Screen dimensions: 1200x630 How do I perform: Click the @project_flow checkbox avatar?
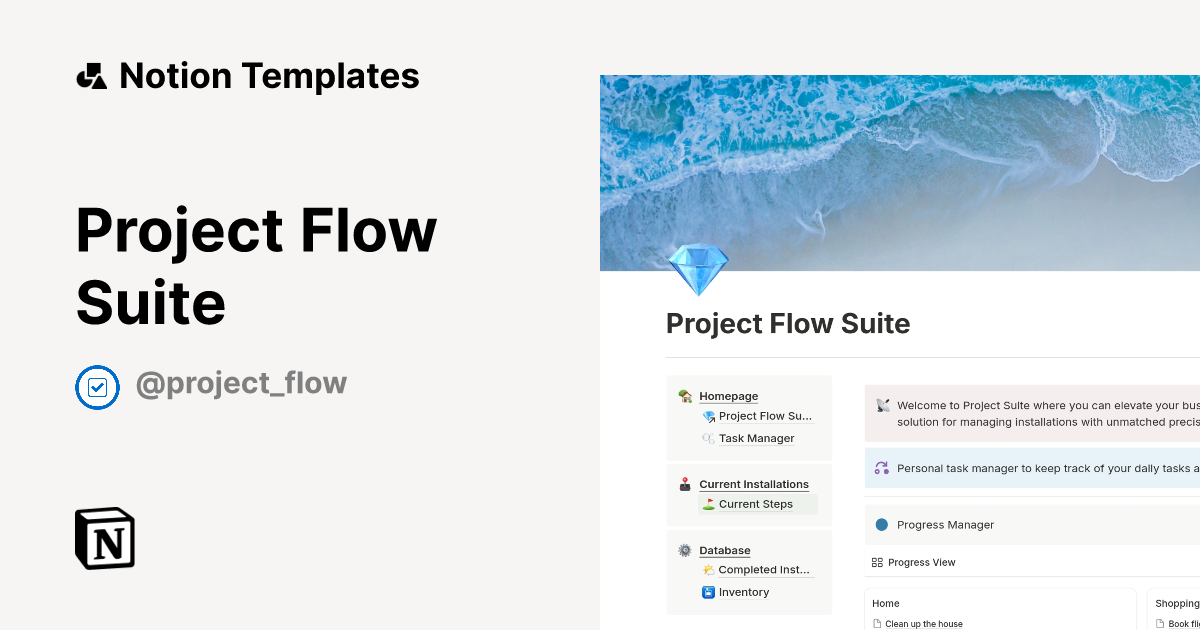[x=98, y=387]
